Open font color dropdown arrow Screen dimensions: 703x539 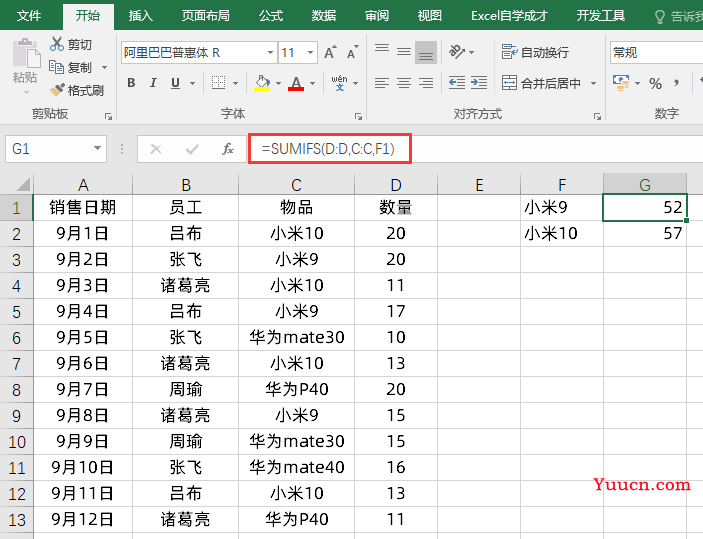312,83
